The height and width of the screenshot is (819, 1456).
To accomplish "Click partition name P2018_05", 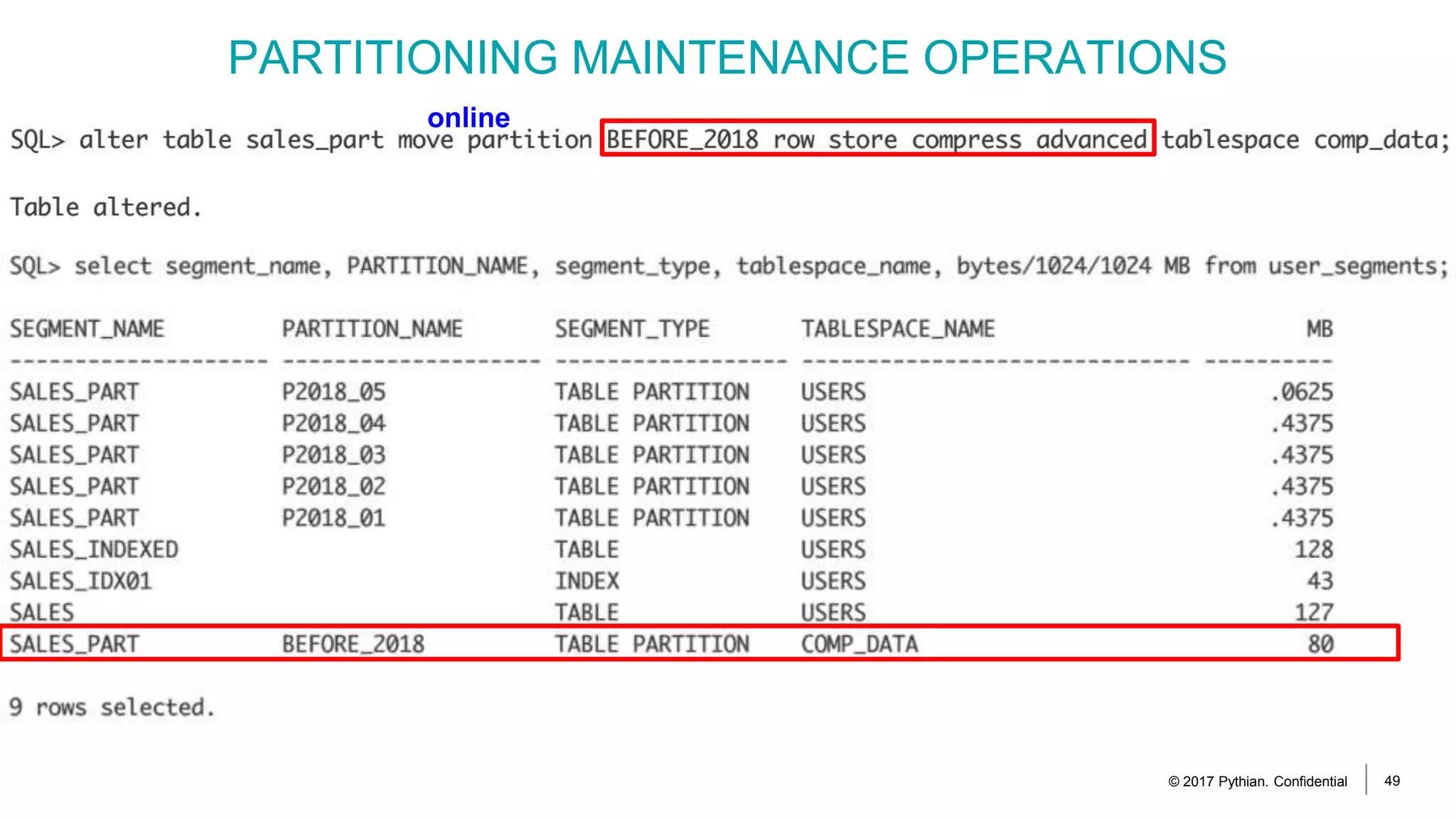I will tap(333, 392).
